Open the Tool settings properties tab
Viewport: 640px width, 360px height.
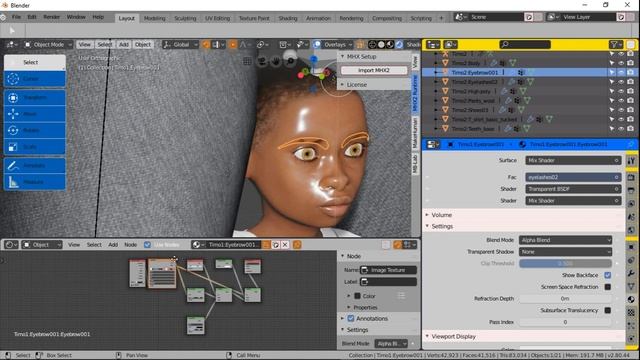pos(631,161)
